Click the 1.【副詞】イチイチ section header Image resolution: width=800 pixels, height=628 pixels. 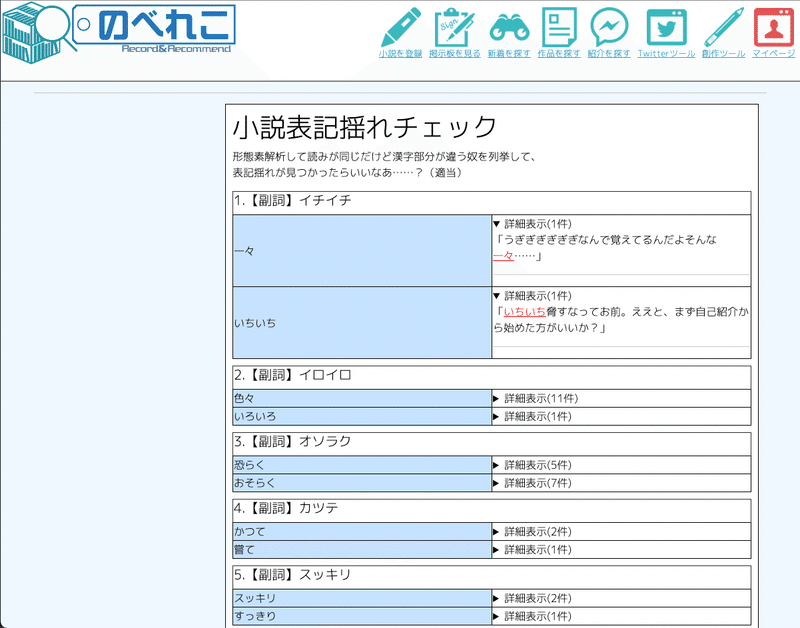point(492,203)
